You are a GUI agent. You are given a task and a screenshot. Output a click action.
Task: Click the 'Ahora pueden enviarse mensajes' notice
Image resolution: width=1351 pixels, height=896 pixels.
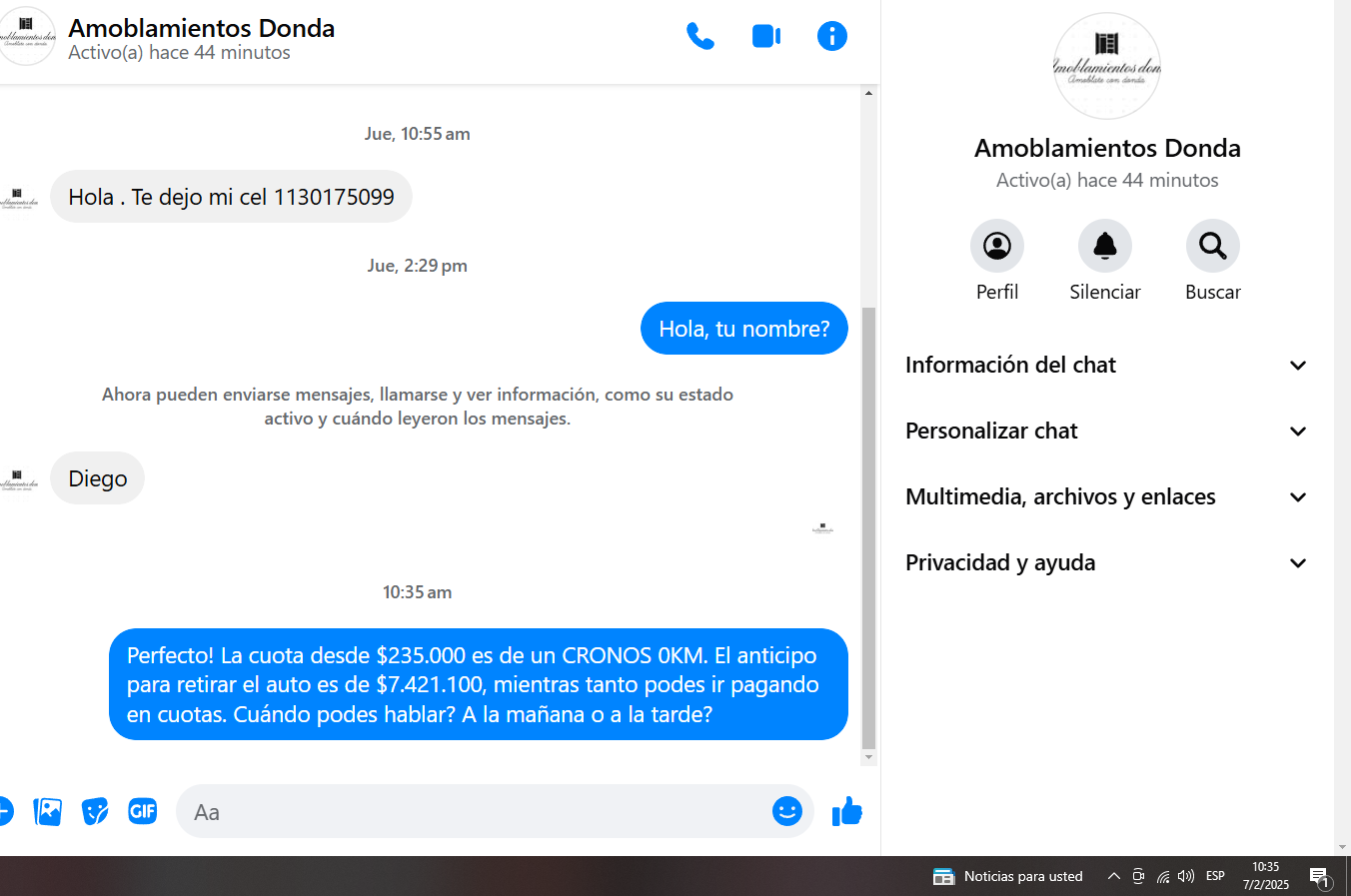point(418,407)
